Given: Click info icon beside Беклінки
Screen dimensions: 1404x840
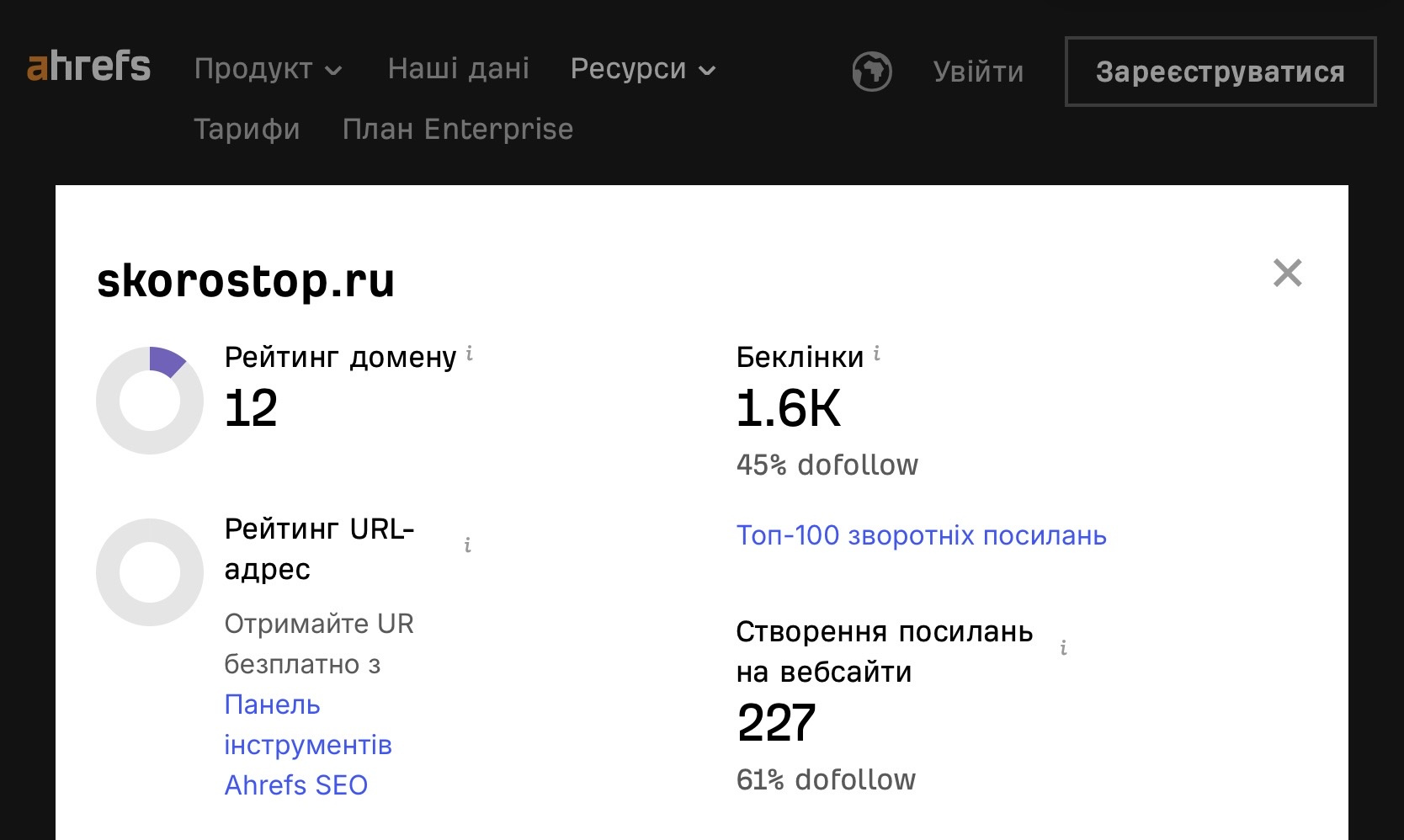Looking at the screenshot, I should click(877, 354).
